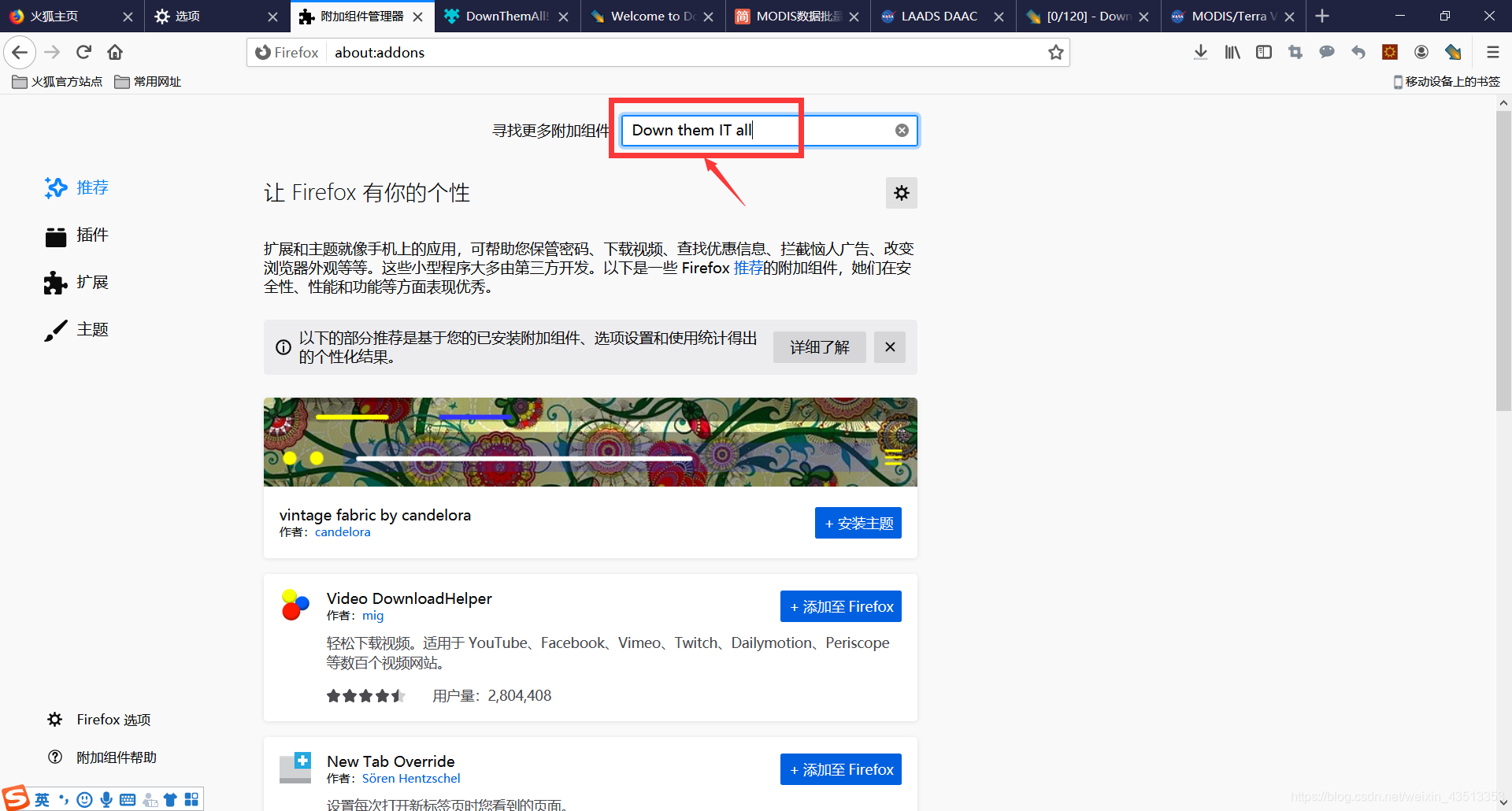Open the Firefox account avatar icon
This screenshot has width=1512, height=811.
pos(1421,52)
